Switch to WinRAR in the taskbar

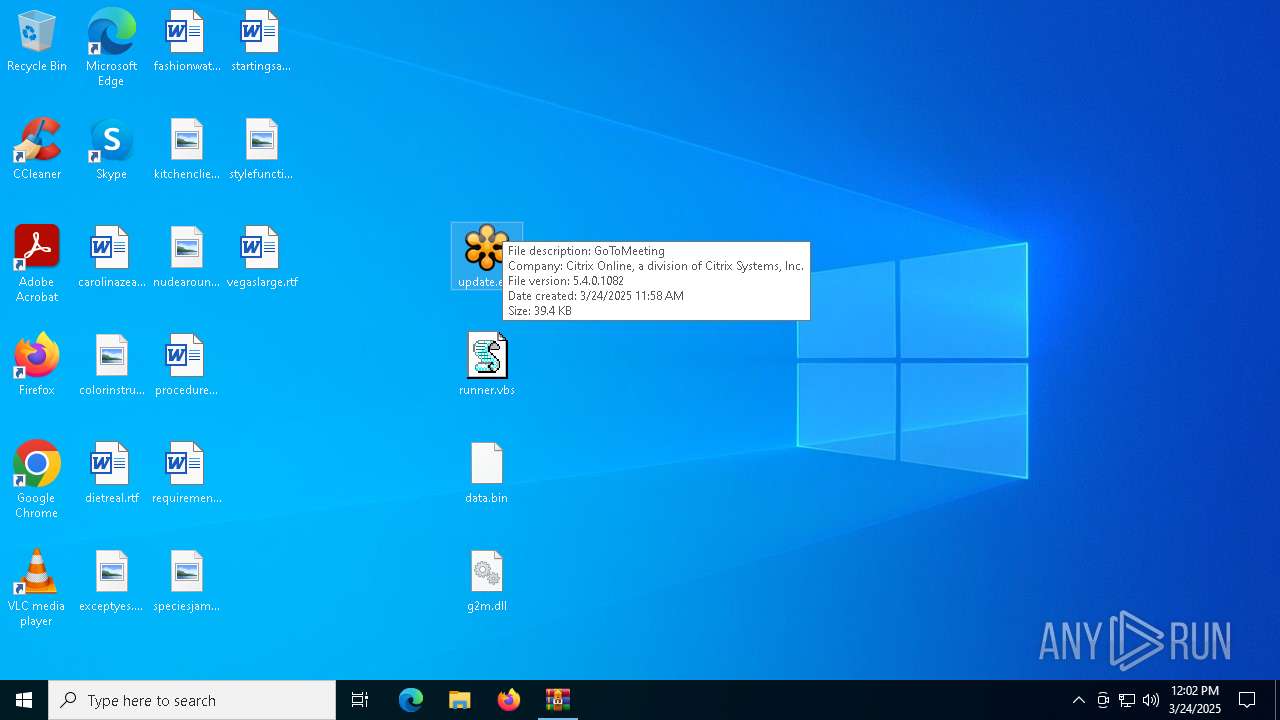[x=557, y=700]
